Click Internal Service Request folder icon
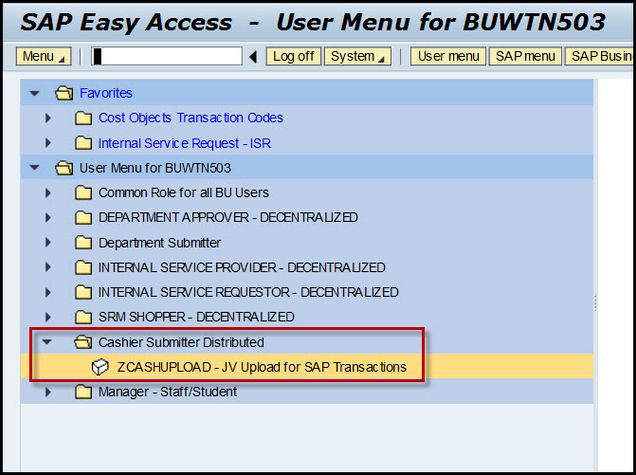 (x=84, y=143)
